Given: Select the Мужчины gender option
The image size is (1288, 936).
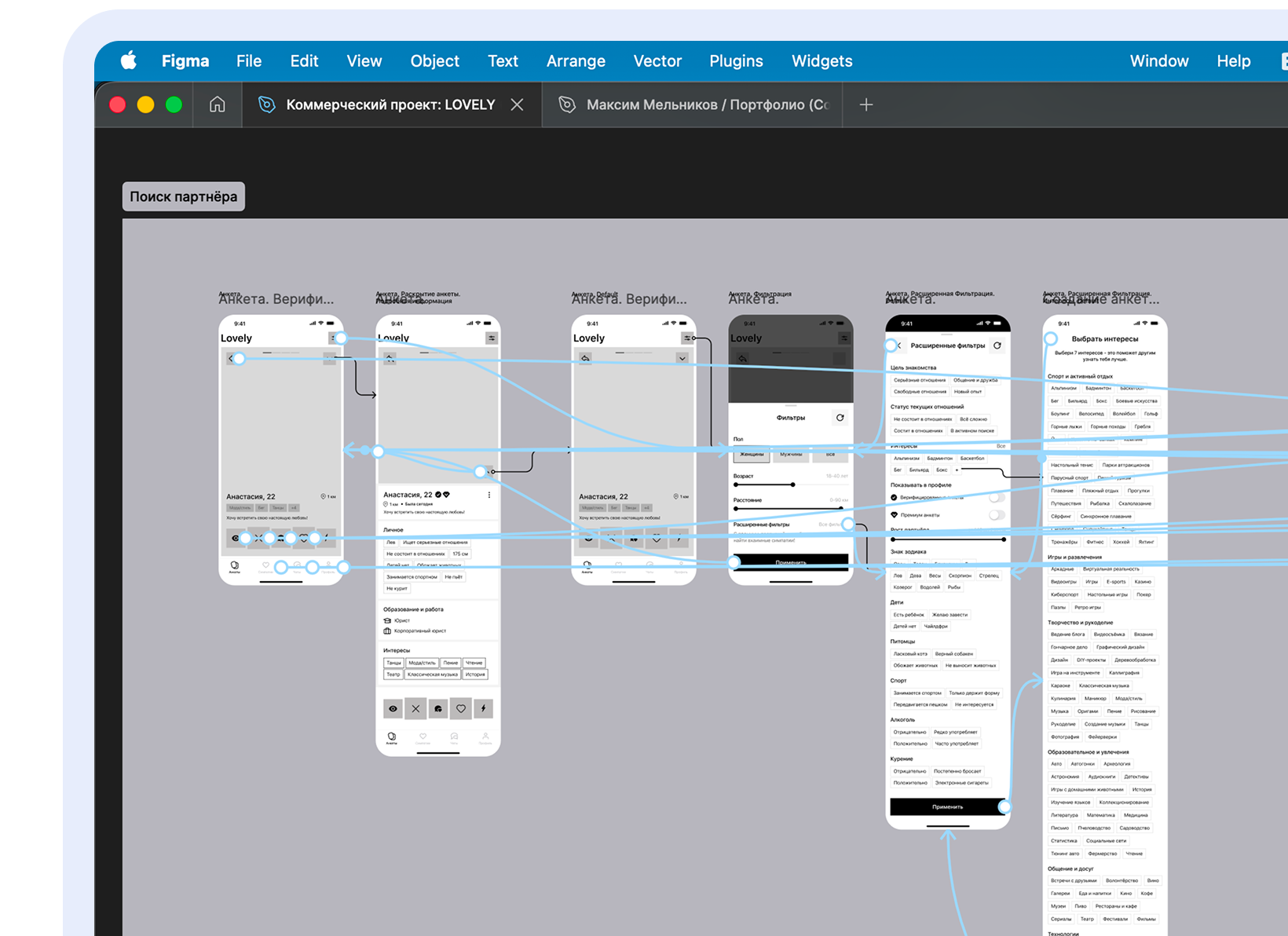Looking at the screenshot, I should tap(791, 455).
